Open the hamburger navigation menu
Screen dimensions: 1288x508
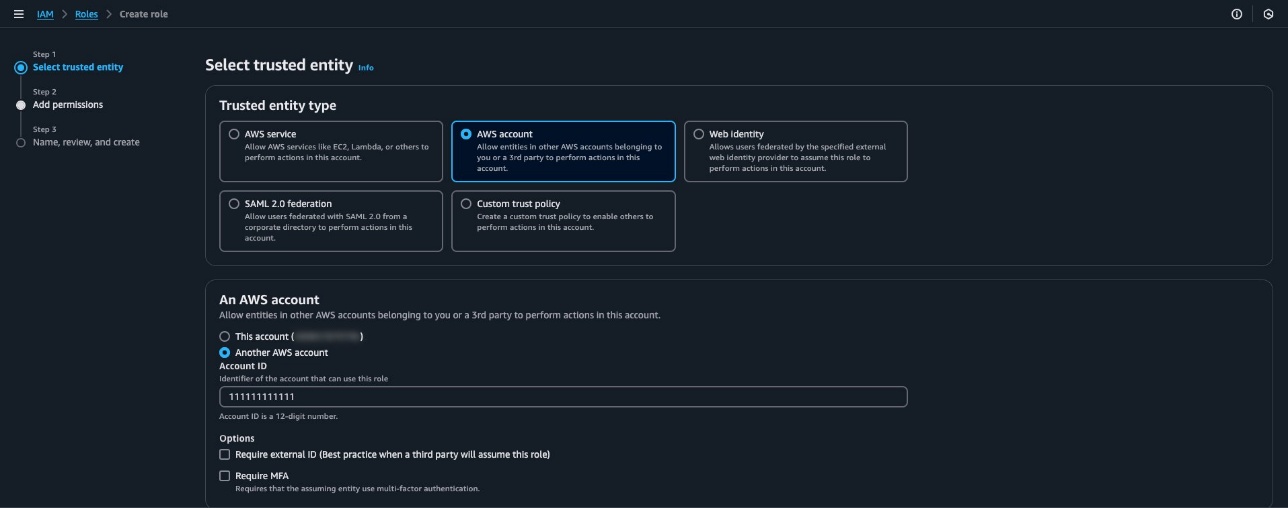[x=18, y=14]
